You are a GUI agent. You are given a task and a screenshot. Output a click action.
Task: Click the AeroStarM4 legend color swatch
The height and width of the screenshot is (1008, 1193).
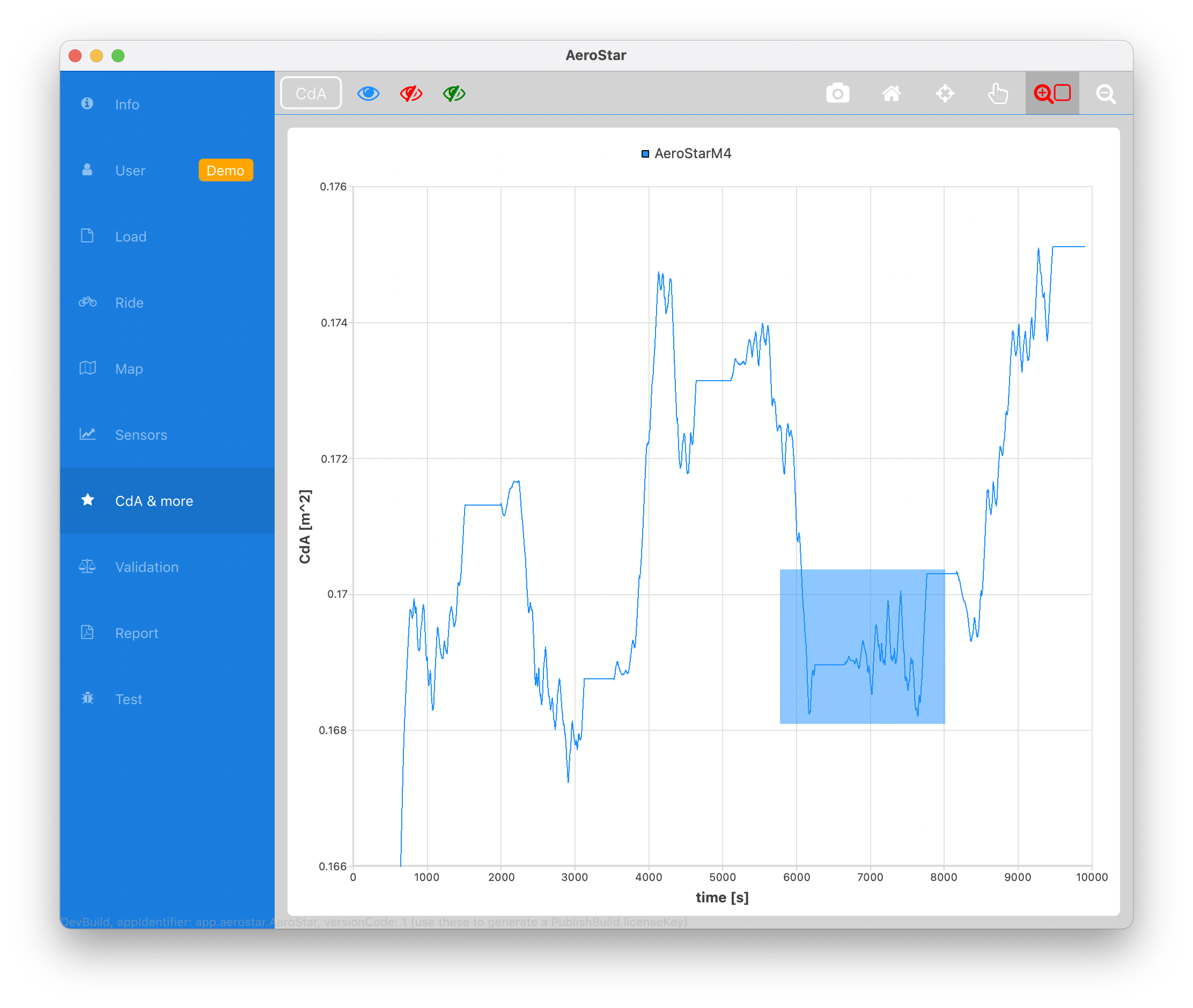point(645,154)
